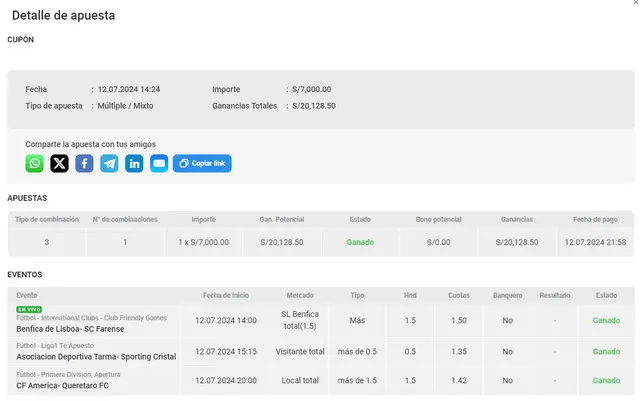The image size is (640, 401).
Task: Click the Cuotas column header
Action: [x=459, y=296]
